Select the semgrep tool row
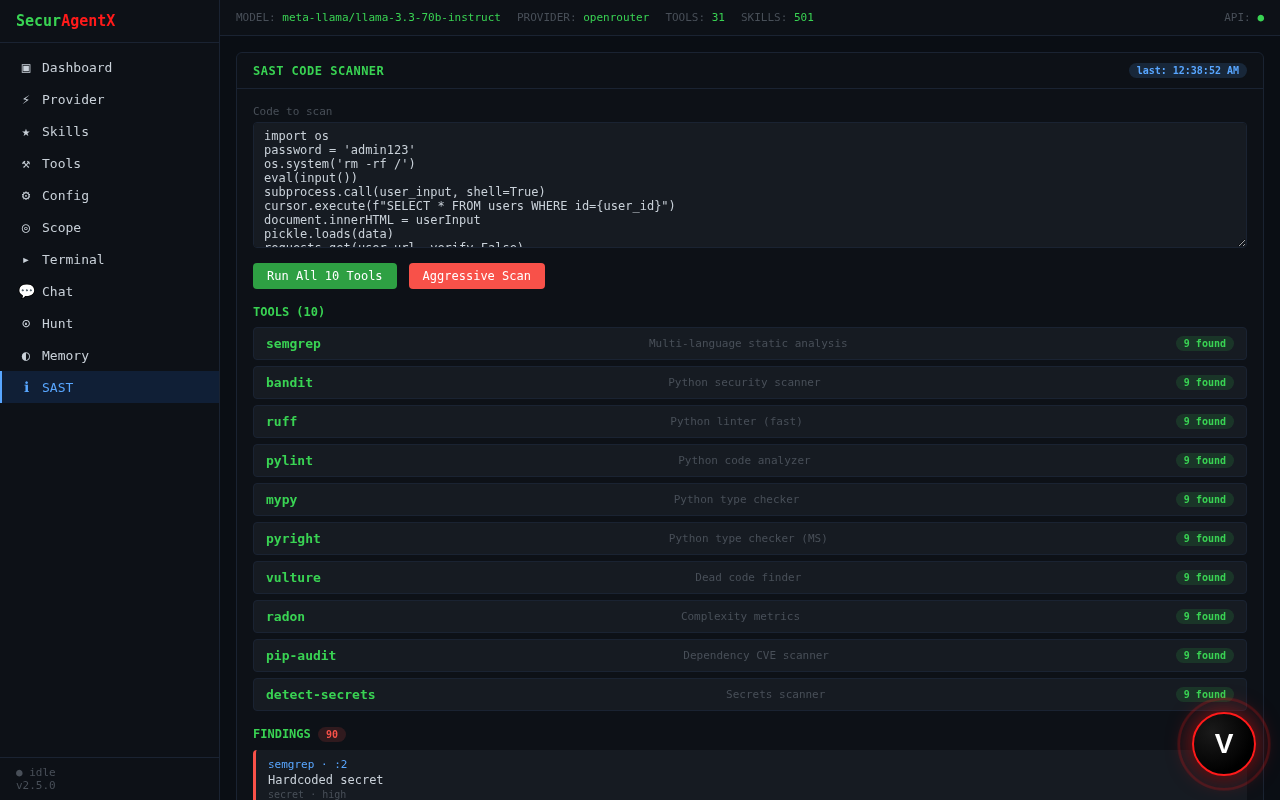This screenshot has height=800, width=1280. click(750, 343)
